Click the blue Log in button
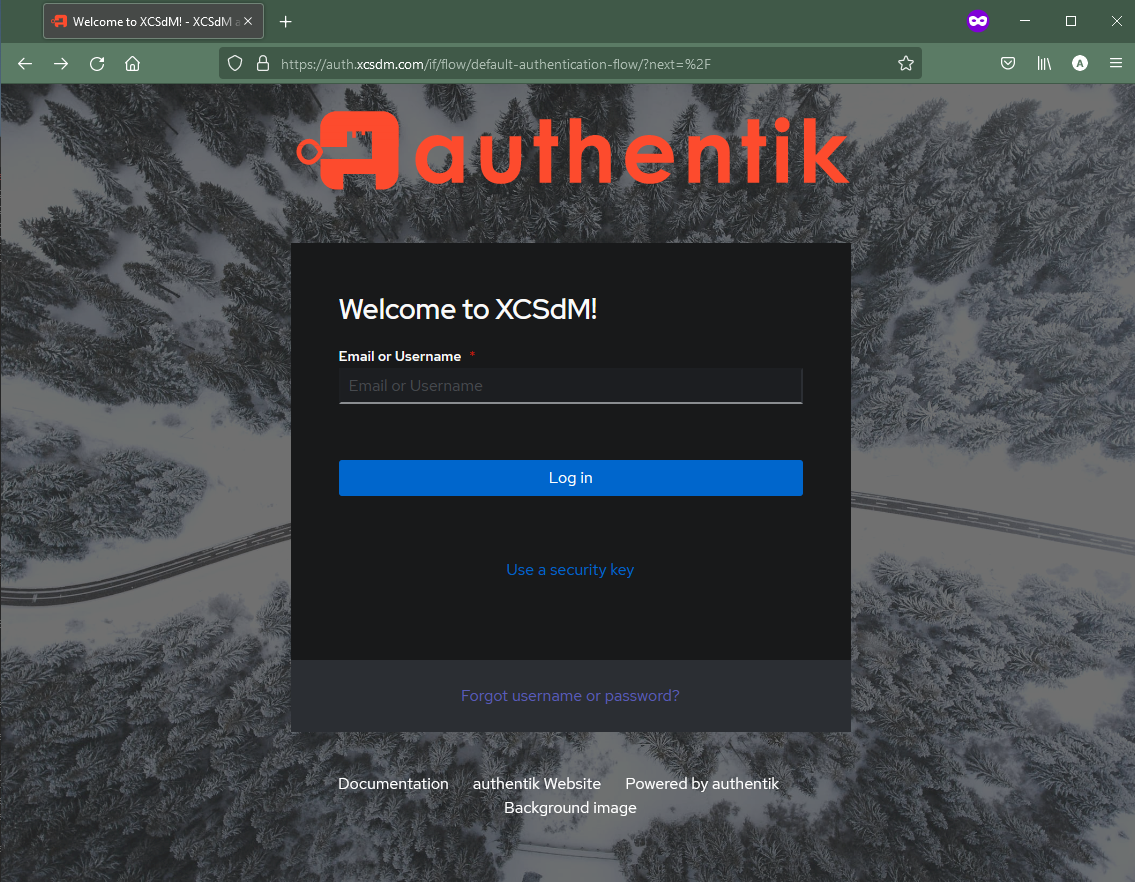This screenshot has width=1135, height=882. pos(570,478)
